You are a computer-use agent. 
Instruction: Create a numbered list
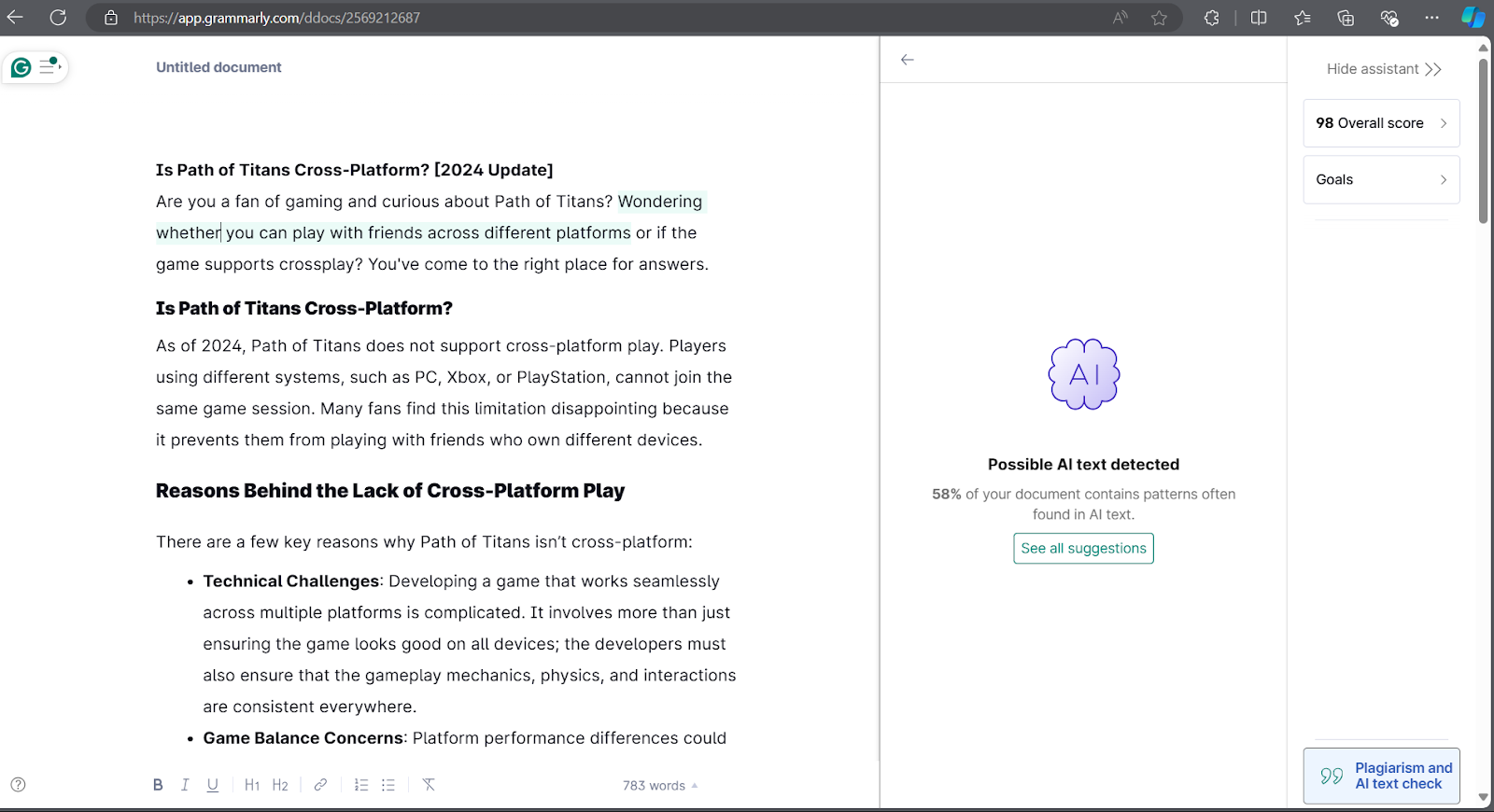click(361, 785)
